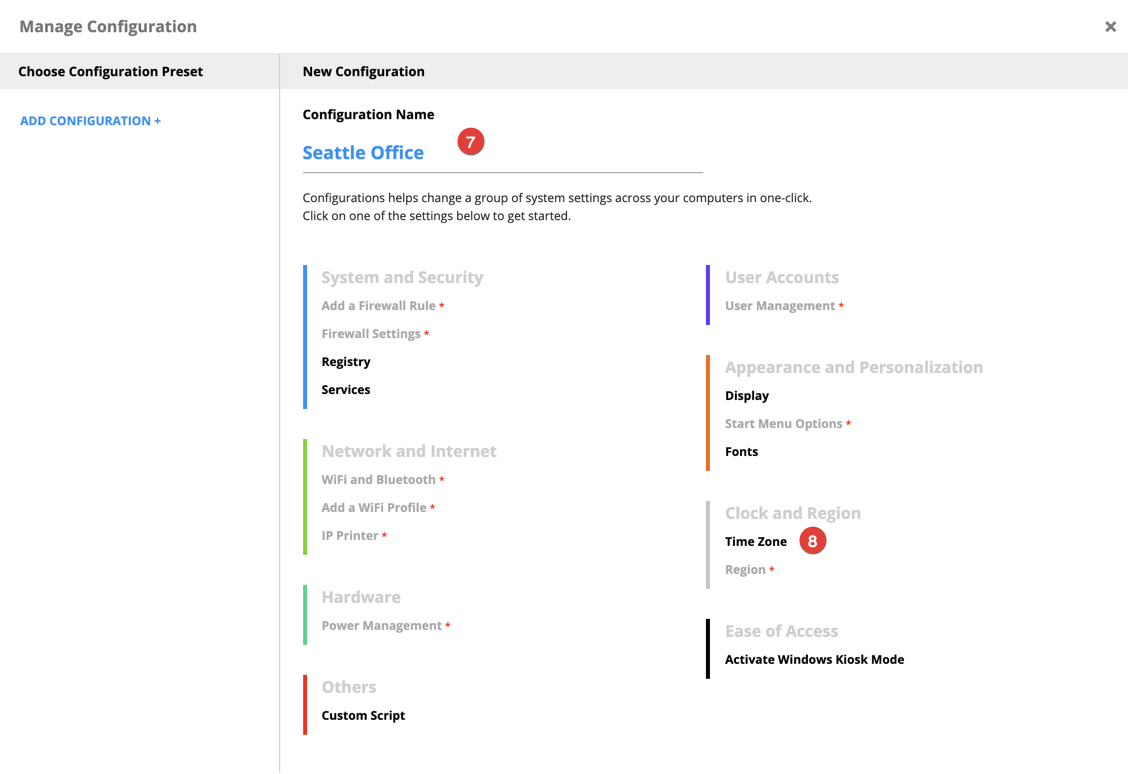The width and height of the screenshot is (1128, 774).
Task: Select Start Menu Options
Action: point(783,424)
